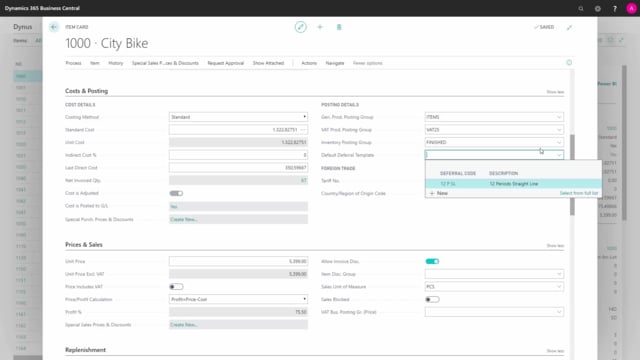Open settings gear in top bar

pos(598,8)
